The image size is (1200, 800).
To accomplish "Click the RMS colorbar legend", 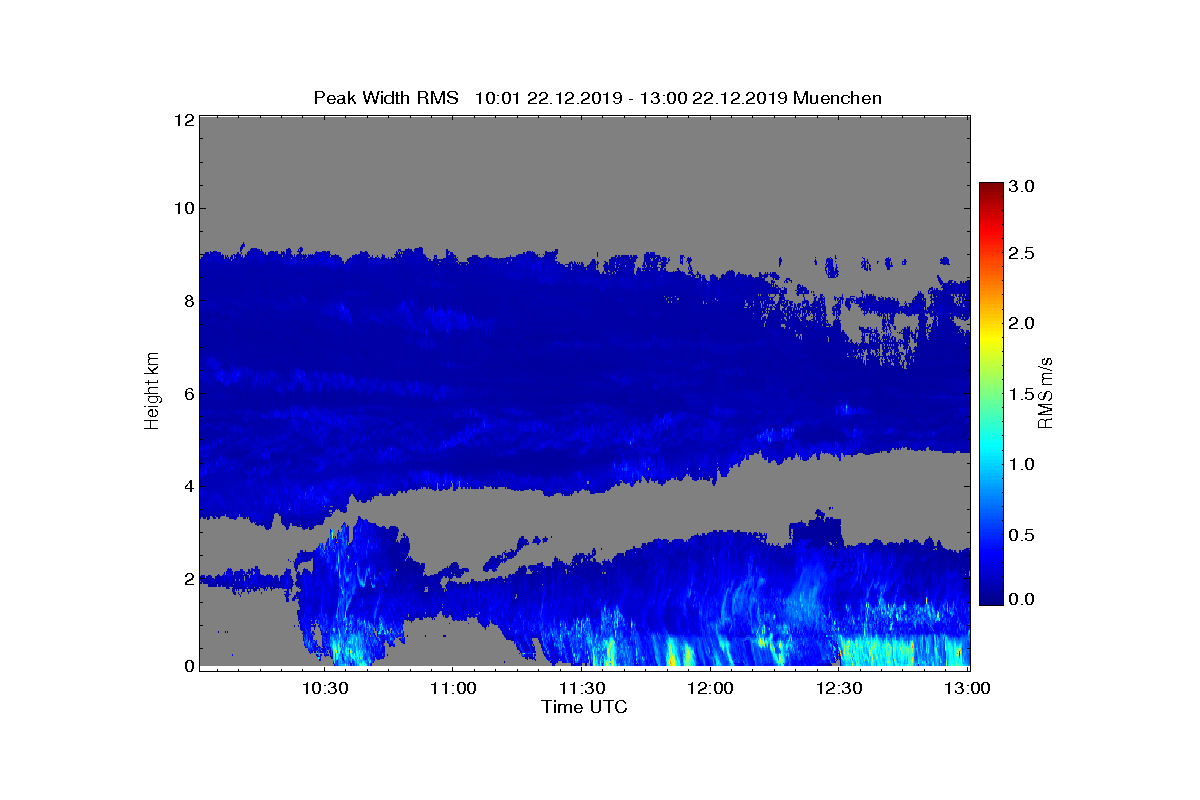I will pos(990,394).
